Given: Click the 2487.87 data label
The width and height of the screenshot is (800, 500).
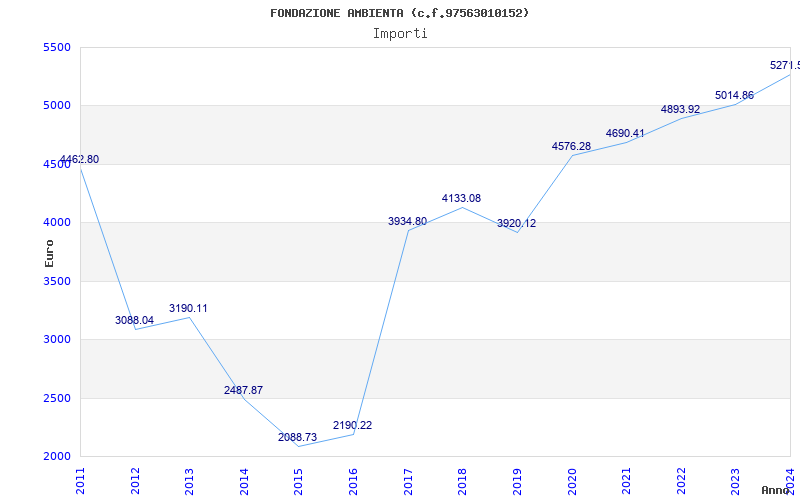Looking at the screenshot, I should (x=243, y=391).
